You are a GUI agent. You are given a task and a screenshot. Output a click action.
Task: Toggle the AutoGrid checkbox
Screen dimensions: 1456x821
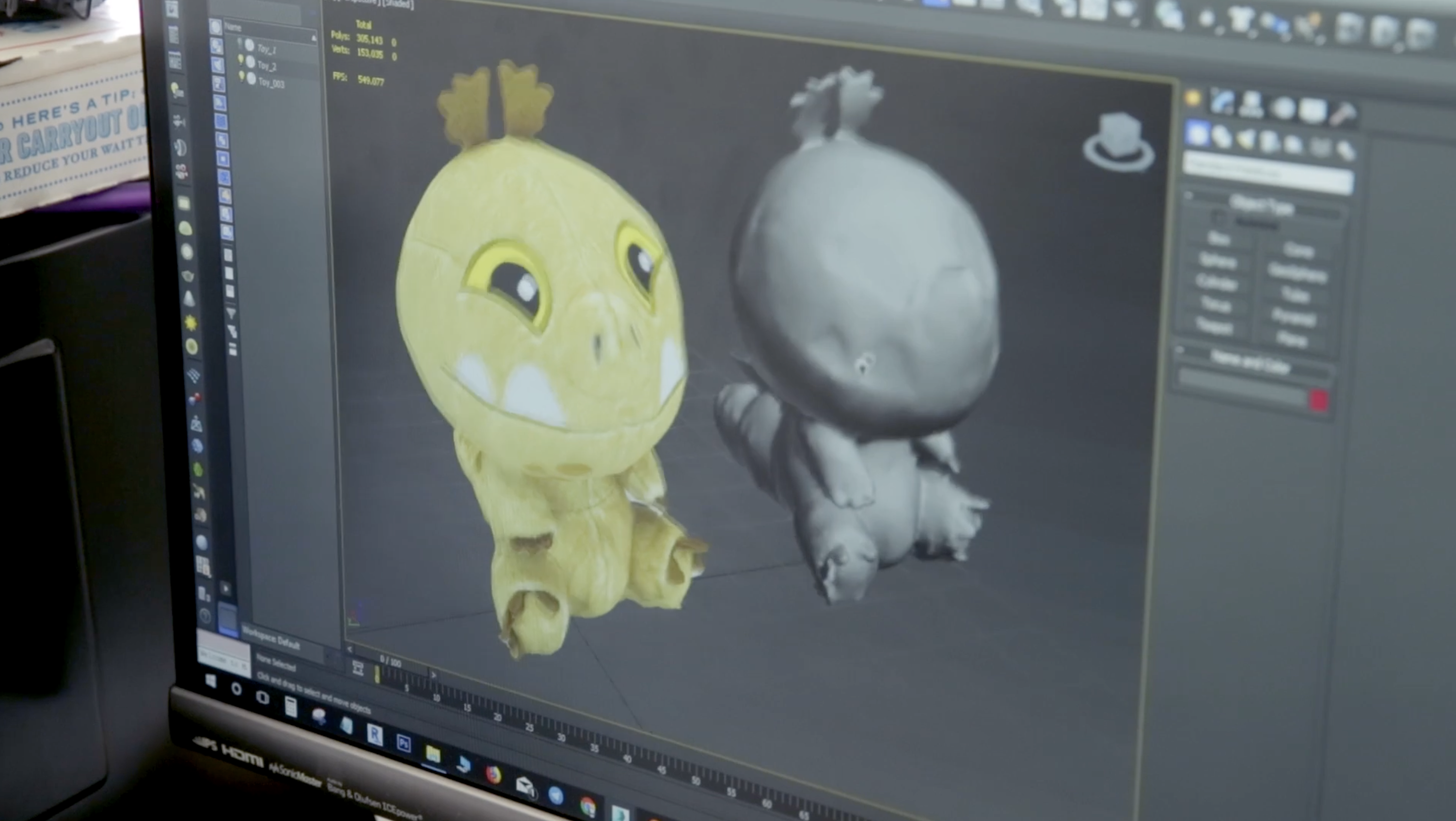pyautogui.click(x=1218, y=217)
